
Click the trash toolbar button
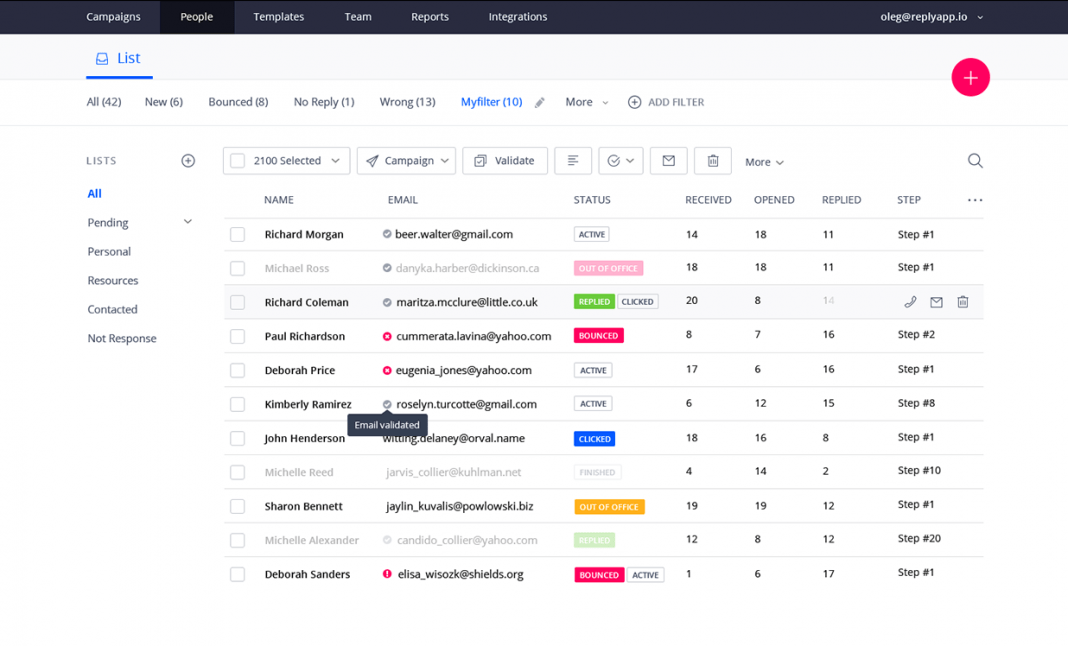[712, 161]
